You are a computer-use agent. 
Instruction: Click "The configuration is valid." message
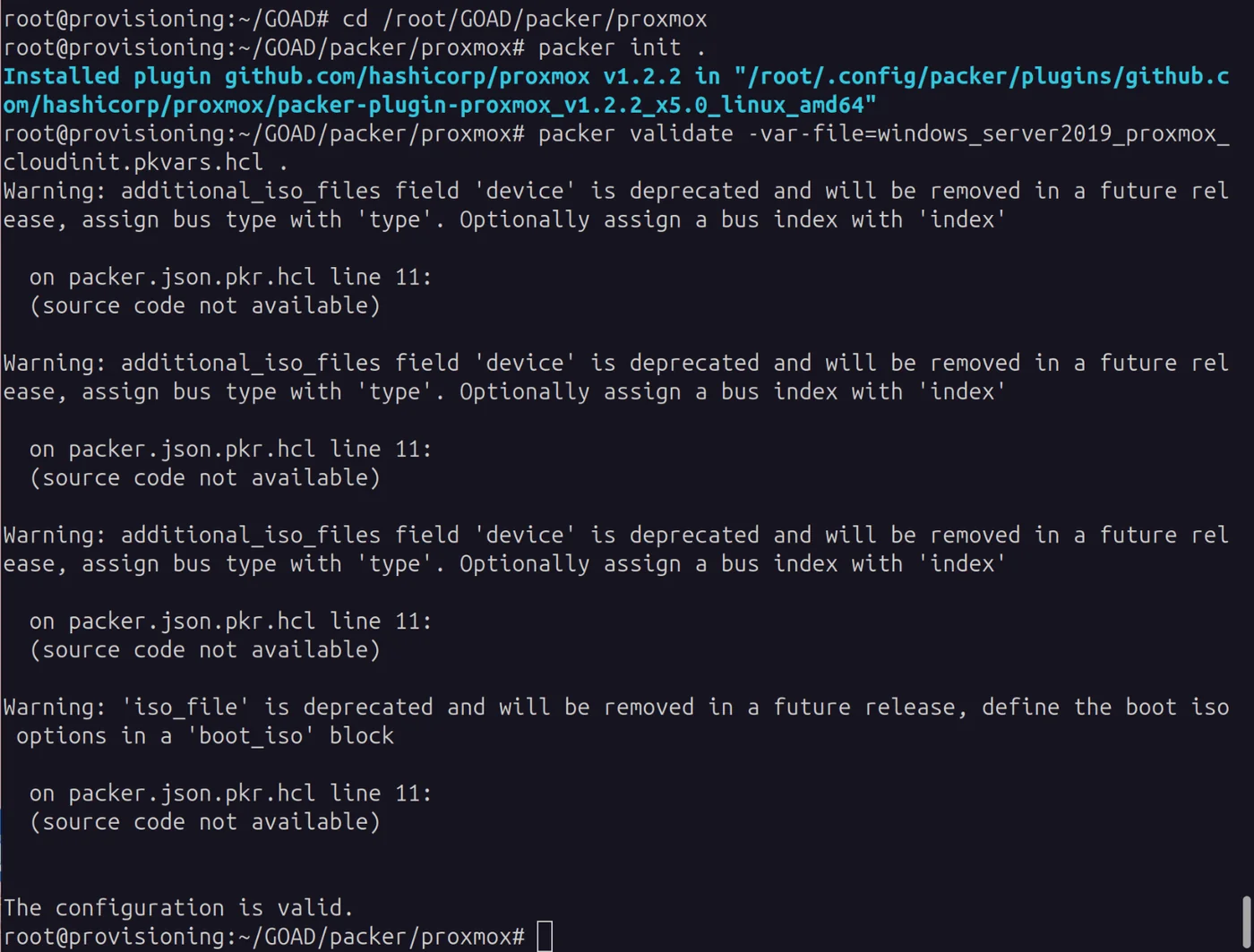pyautogui.click(x=178, y=907)
